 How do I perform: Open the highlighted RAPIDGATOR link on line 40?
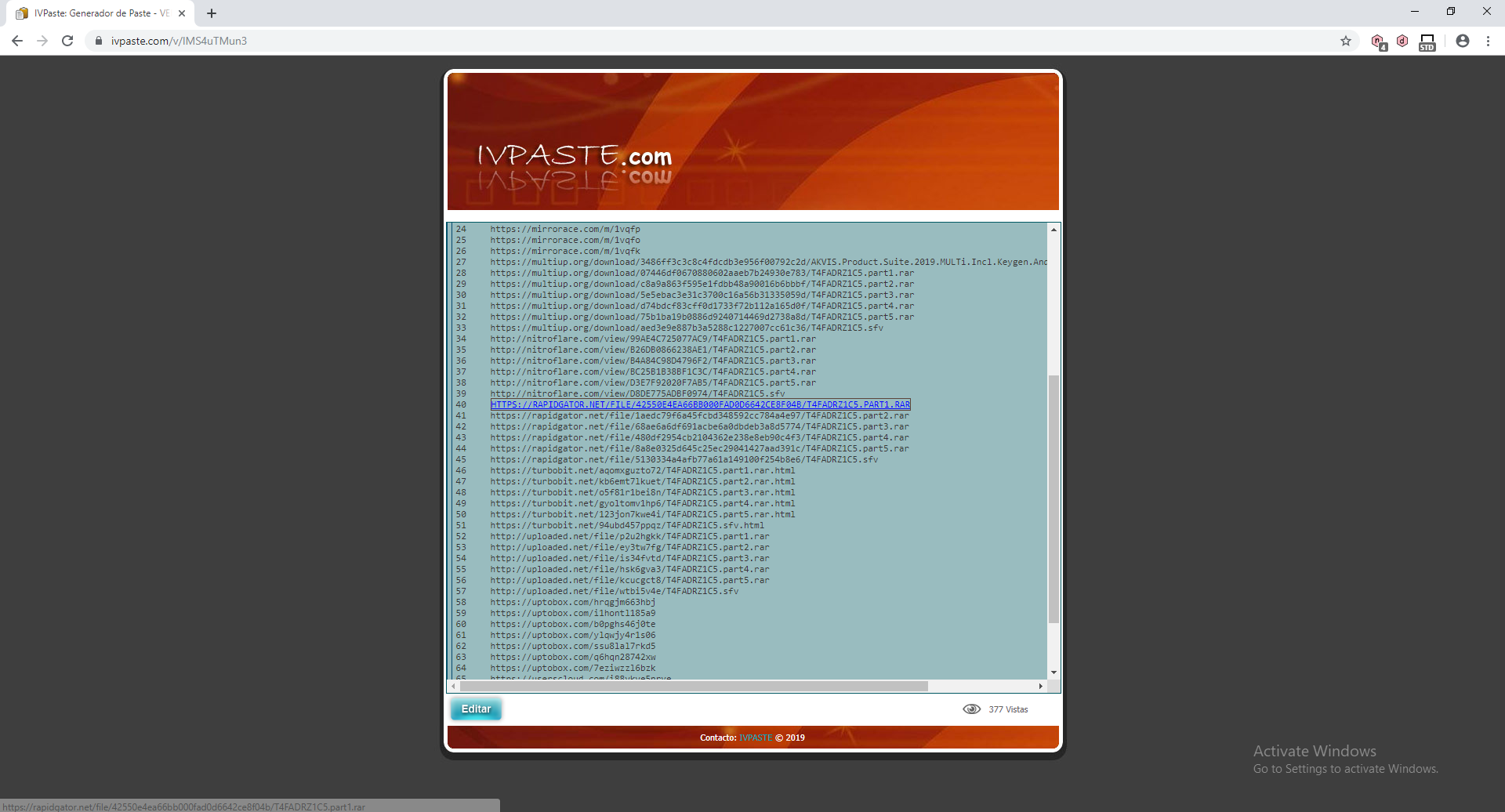click(700, 404)
